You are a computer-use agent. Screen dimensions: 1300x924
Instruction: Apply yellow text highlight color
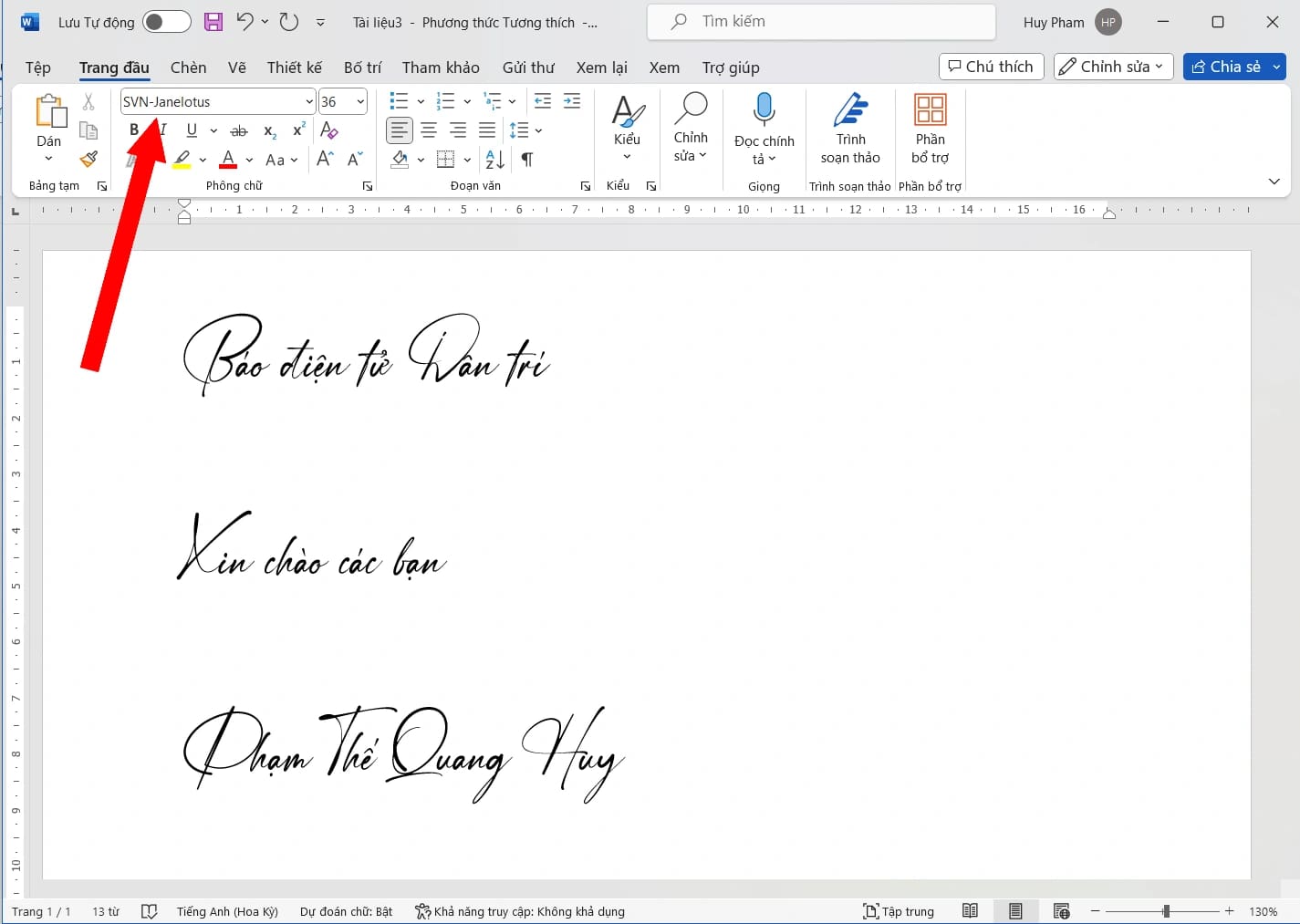[182, 160]
